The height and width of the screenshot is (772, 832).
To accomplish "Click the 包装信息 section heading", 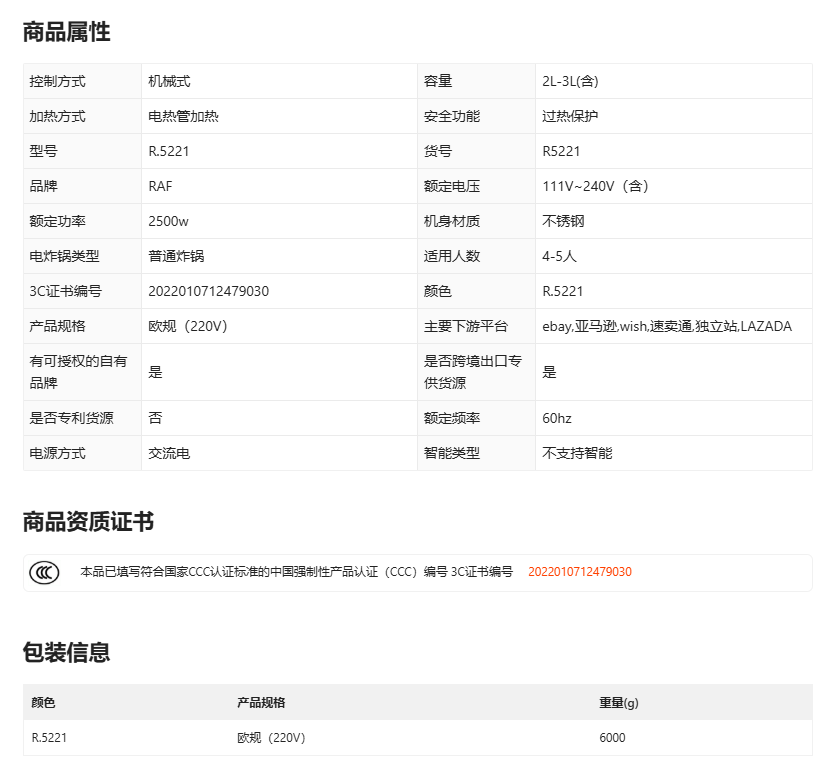I will tap(66, 653).
